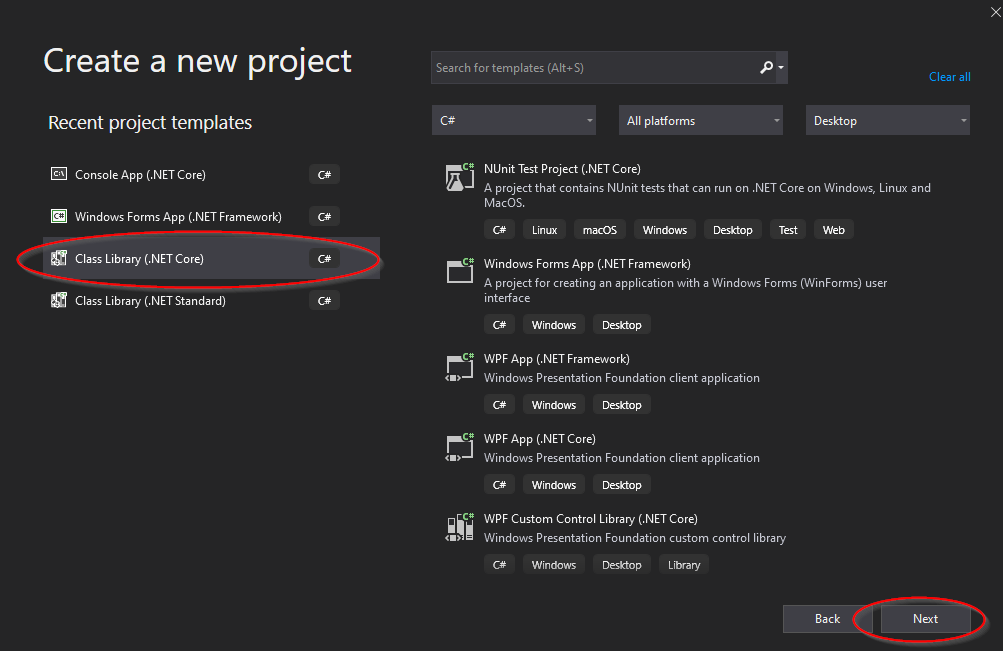Open the Desktop project type dropdown

pyautogui.click(x=887, y=120)
